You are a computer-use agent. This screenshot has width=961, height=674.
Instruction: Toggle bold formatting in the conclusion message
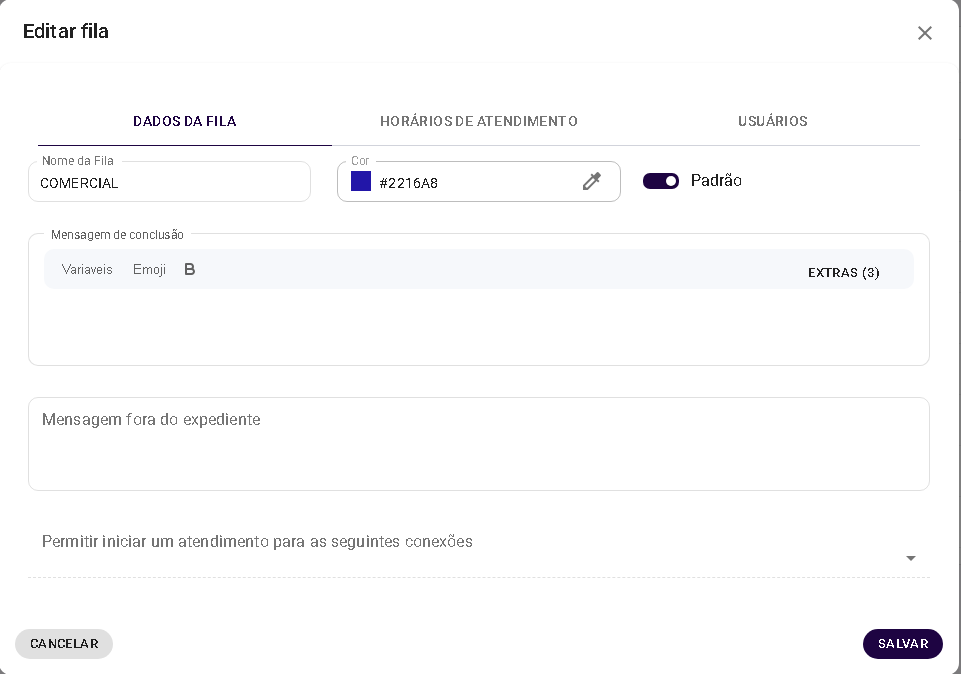pos(189,269)
